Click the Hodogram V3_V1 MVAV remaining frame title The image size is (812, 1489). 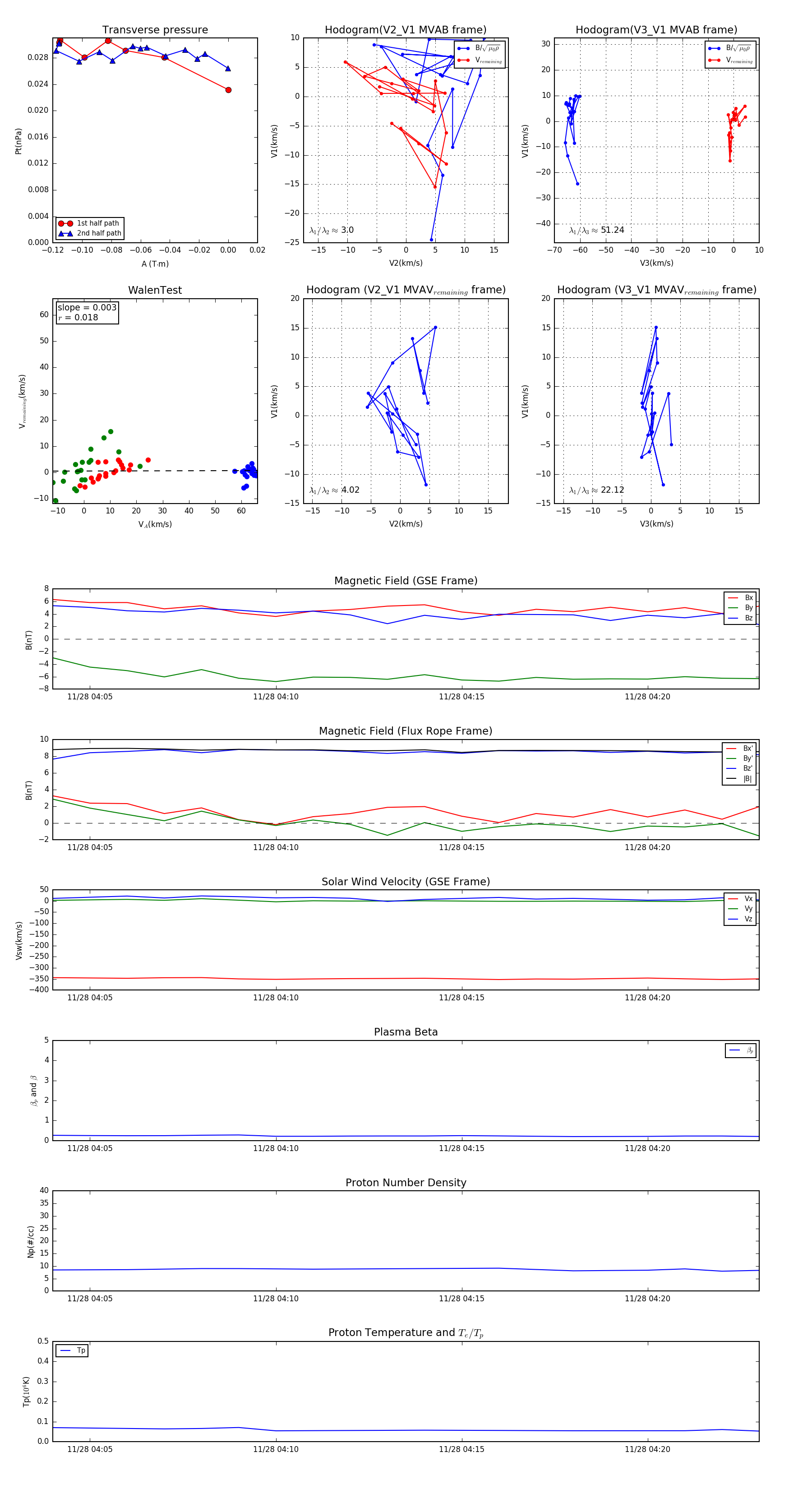(x=656, y=290)
